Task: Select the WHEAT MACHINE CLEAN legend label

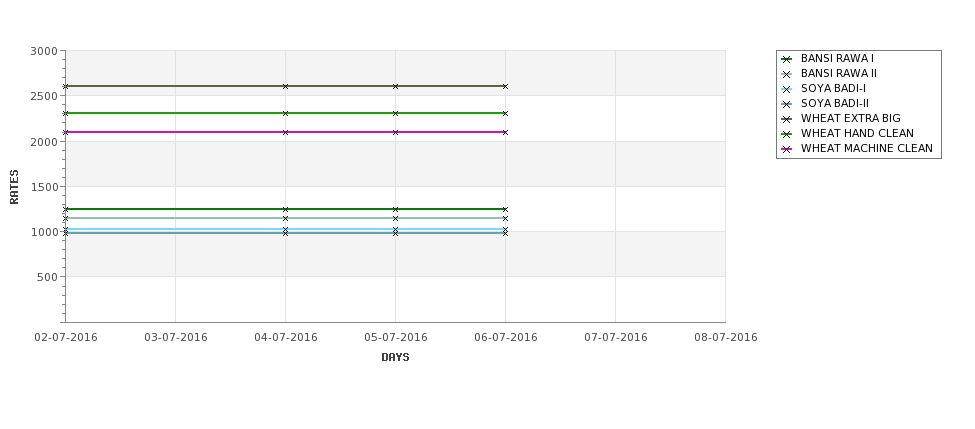Action: click(x=867, y=149)
